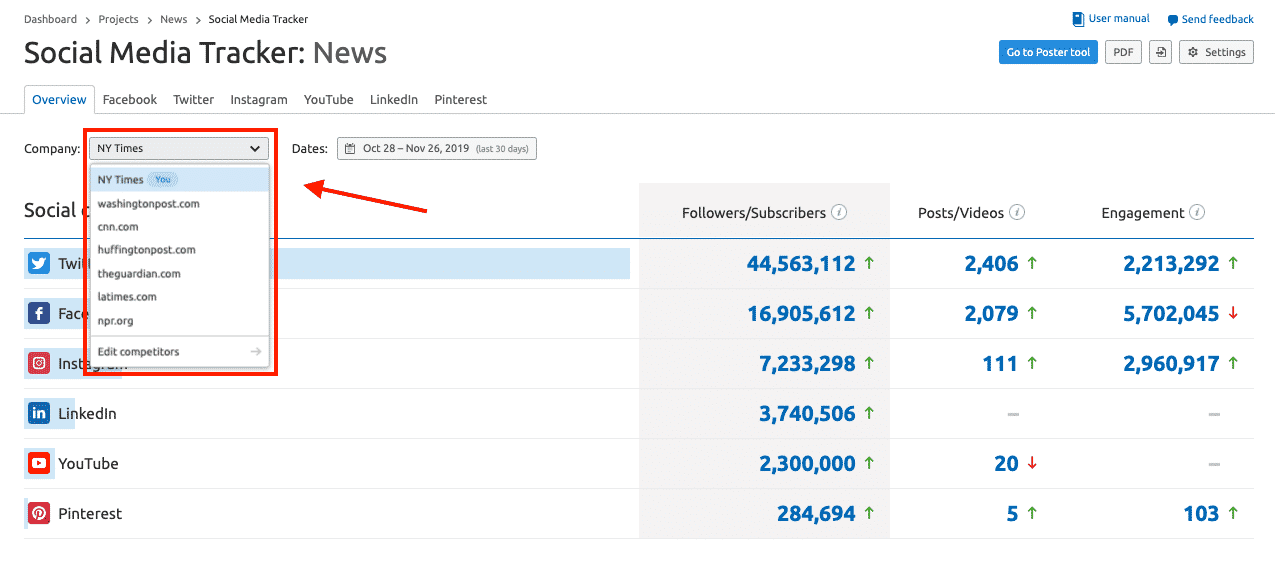The height and width of the screenshot is (566, 1275).
Task: Click the info icon next to Posts/Videos
Action: pos(1017,212)
